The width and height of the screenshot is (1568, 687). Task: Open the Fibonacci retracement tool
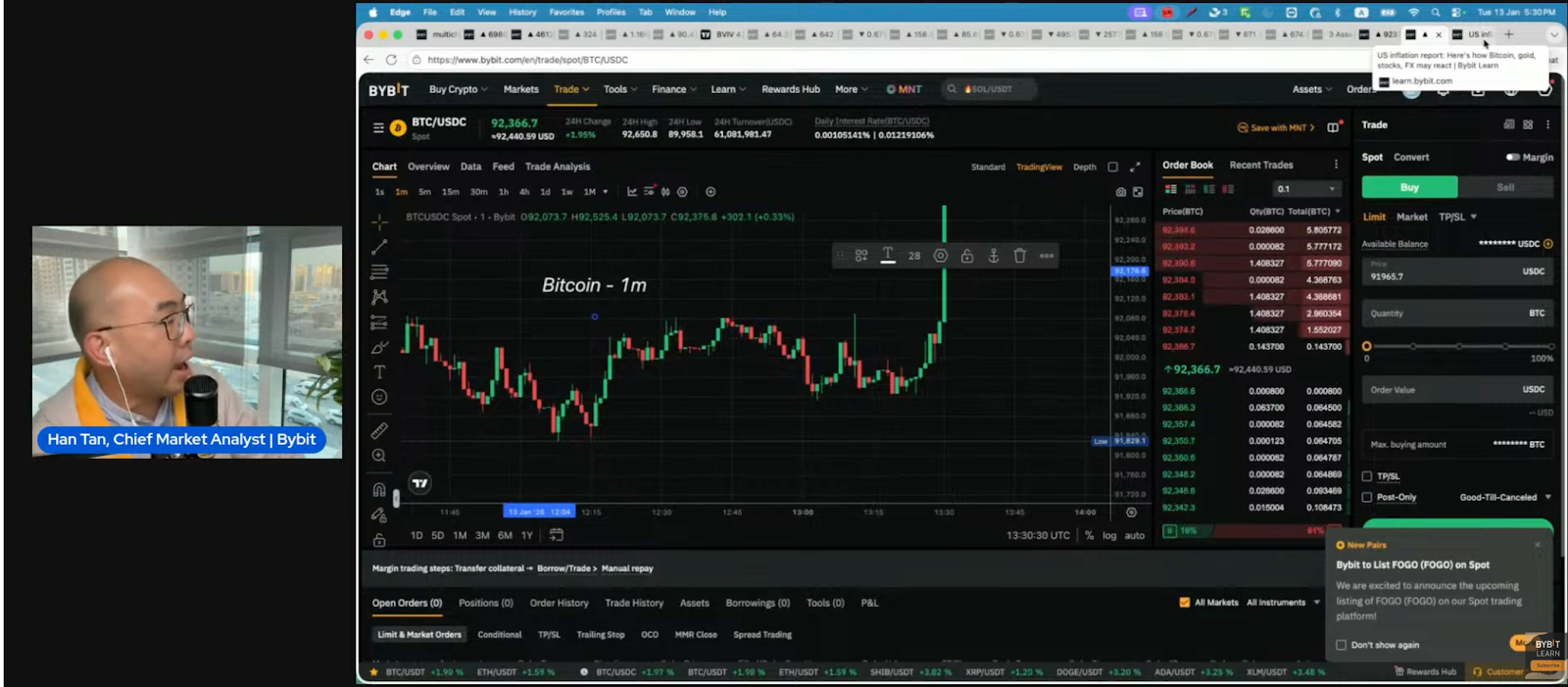click(379, 271)
